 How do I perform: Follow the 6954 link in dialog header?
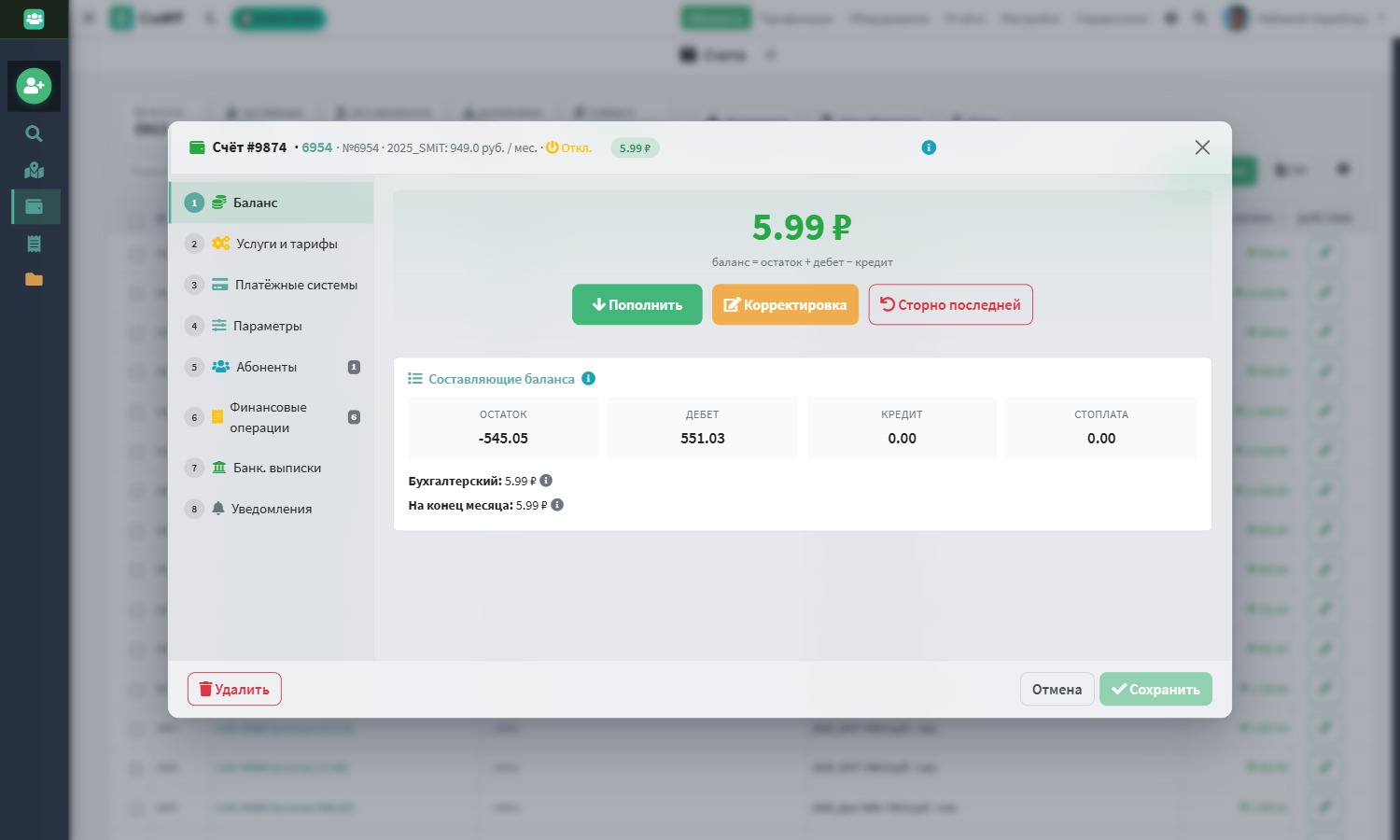pyautogui.click(x=316, y=147)
